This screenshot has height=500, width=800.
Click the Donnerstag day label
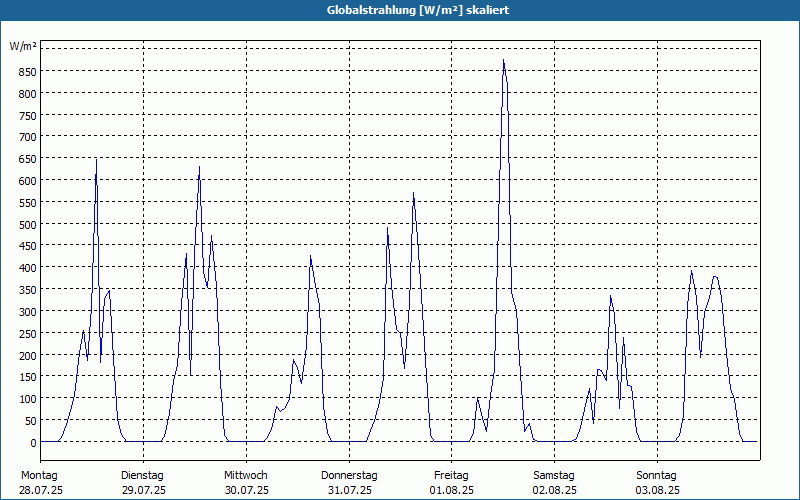tap(349, 476)
